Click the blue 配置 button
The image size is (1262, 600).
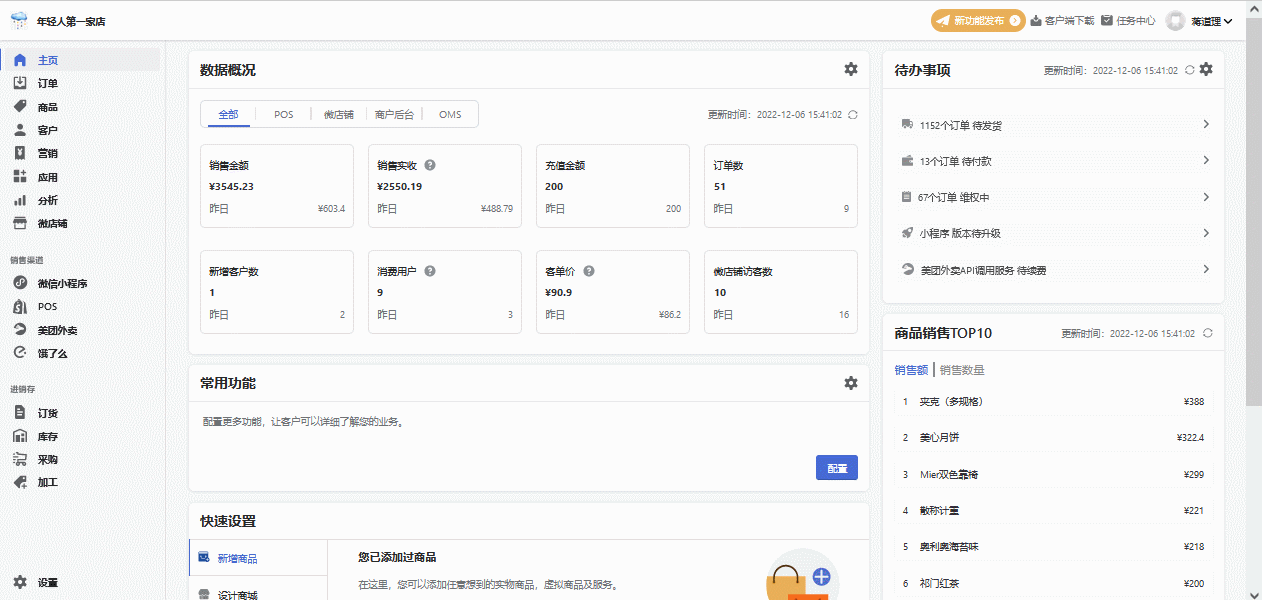click(x=837, y=468)
